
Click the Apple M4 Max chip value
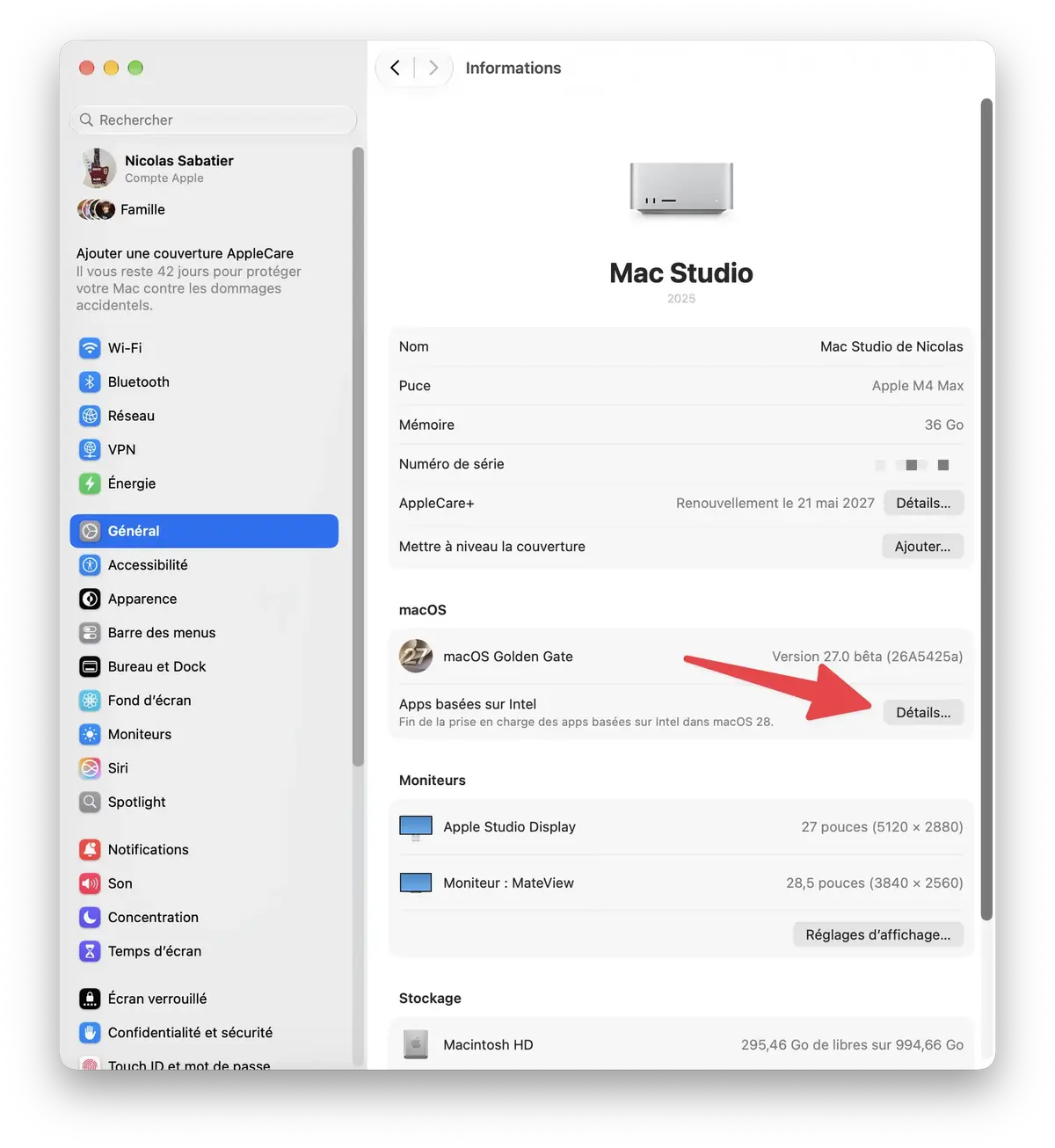[x=918, y=385]
